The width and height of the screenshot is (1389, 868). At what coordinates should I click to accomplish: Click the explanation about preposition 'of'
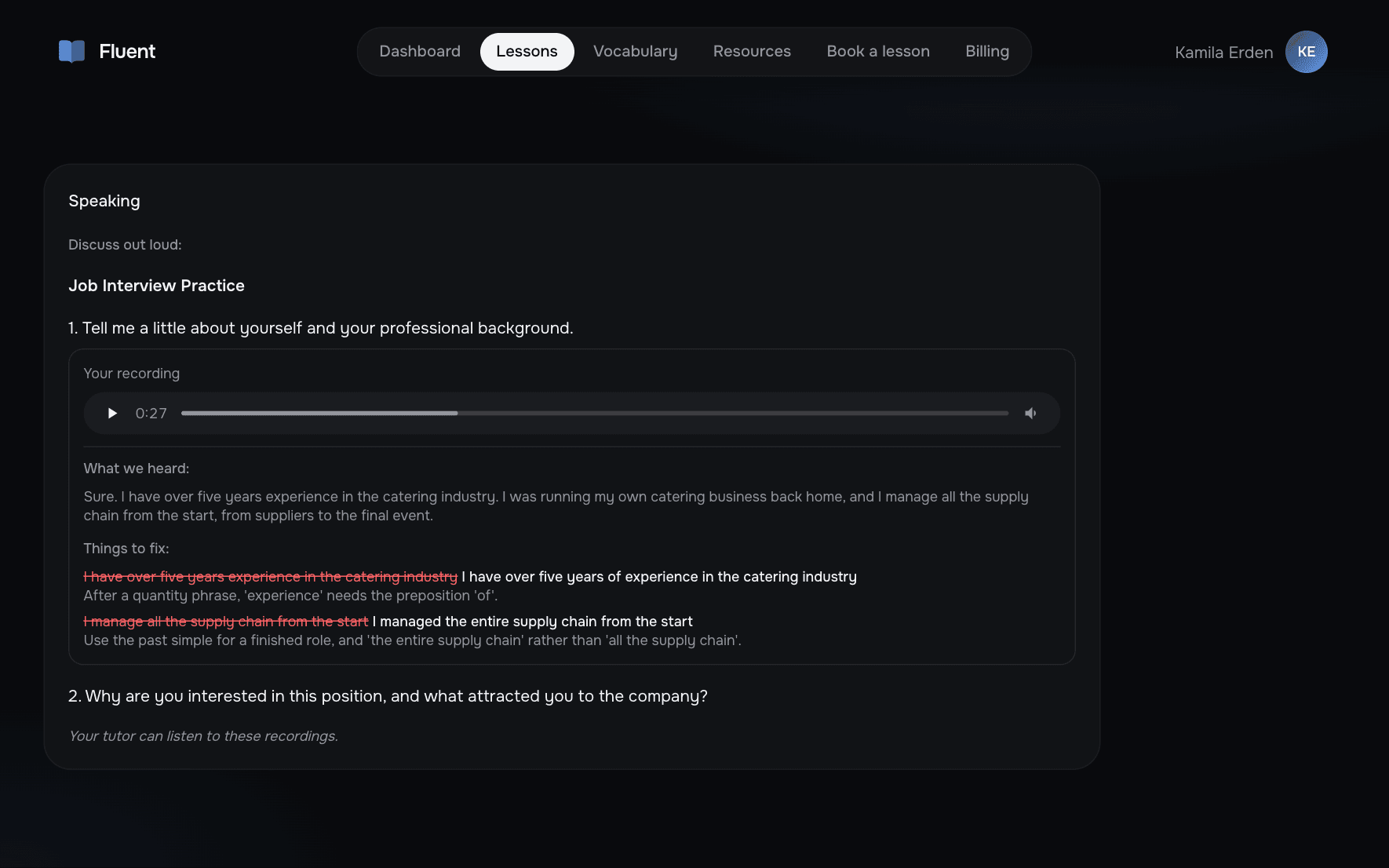click(x=290, y=596)
